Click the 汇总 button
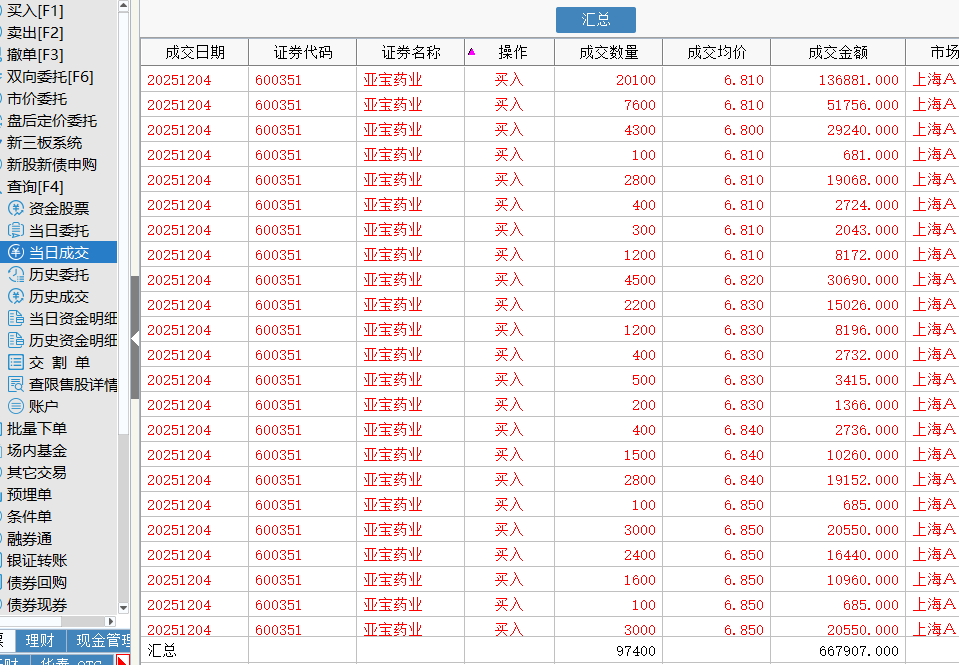959x665 pixels. (x=596, y=20)
